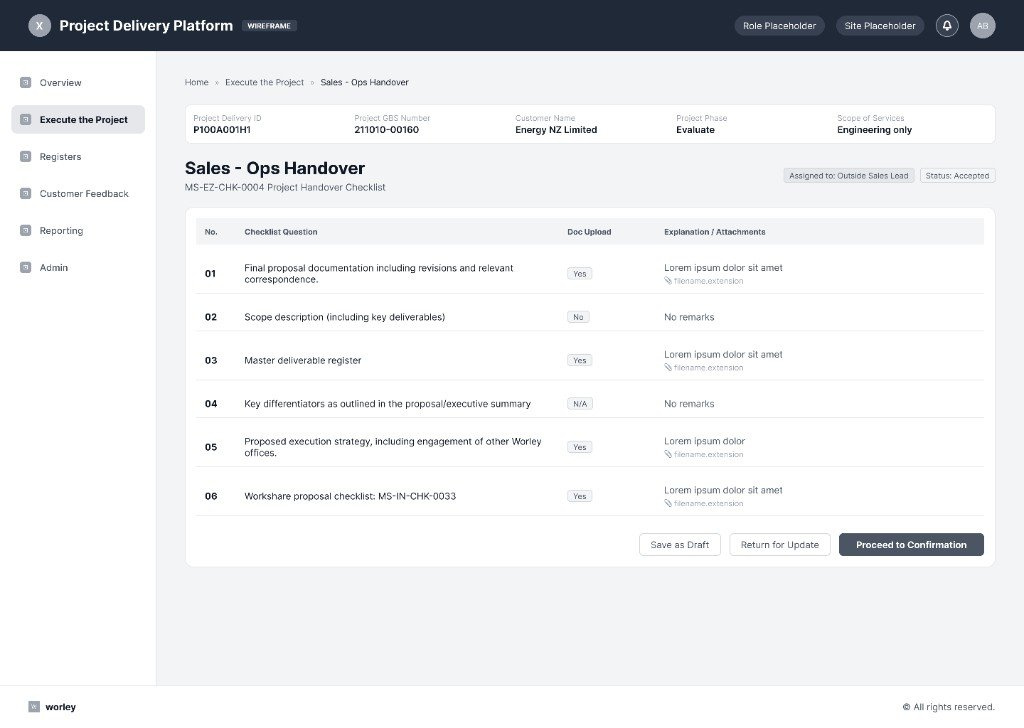Open filename.extension attachment in row 03
Image resolution: width=1024 pixels, height=728 pixels.
click(x=709, y=368)
